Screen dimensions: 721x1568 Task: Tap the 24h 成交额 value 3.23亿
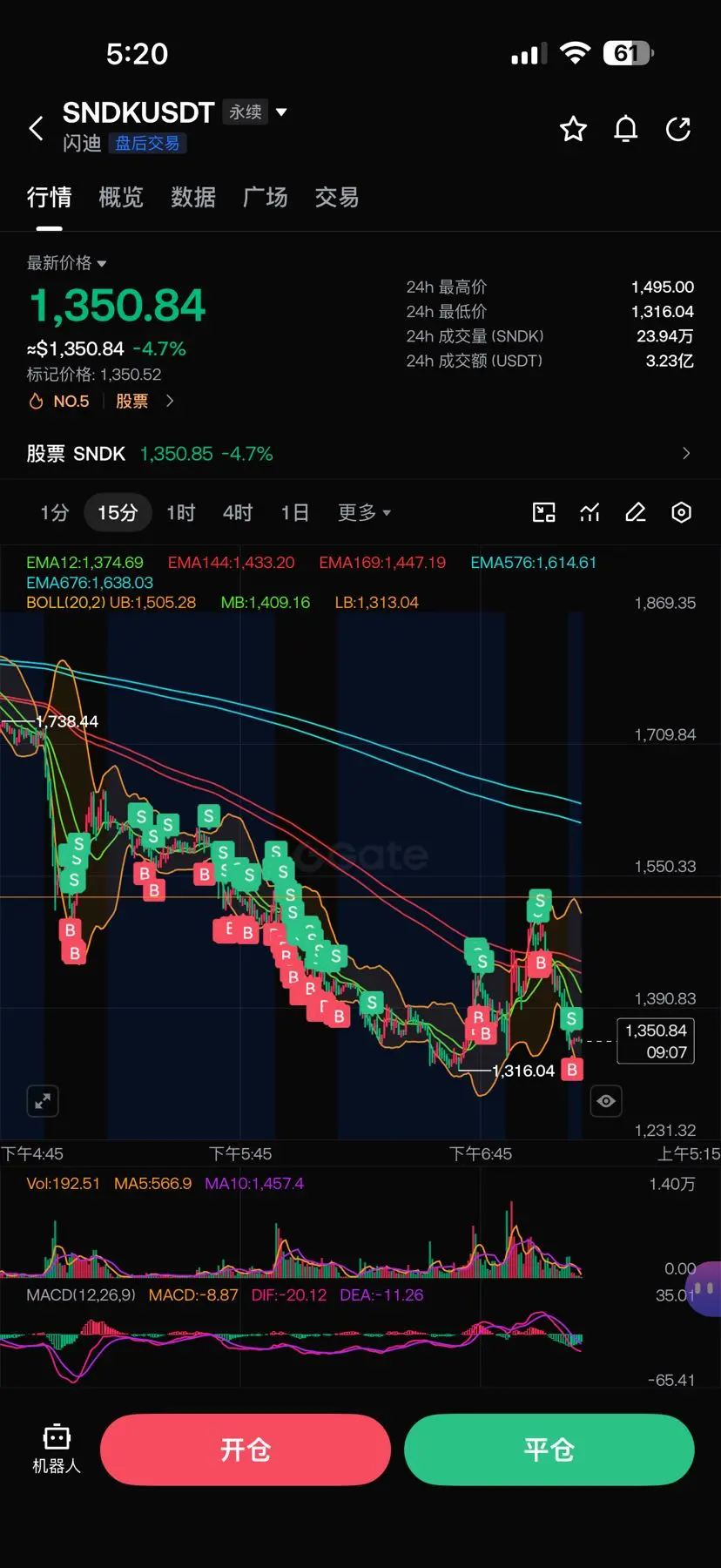point(670,361)
